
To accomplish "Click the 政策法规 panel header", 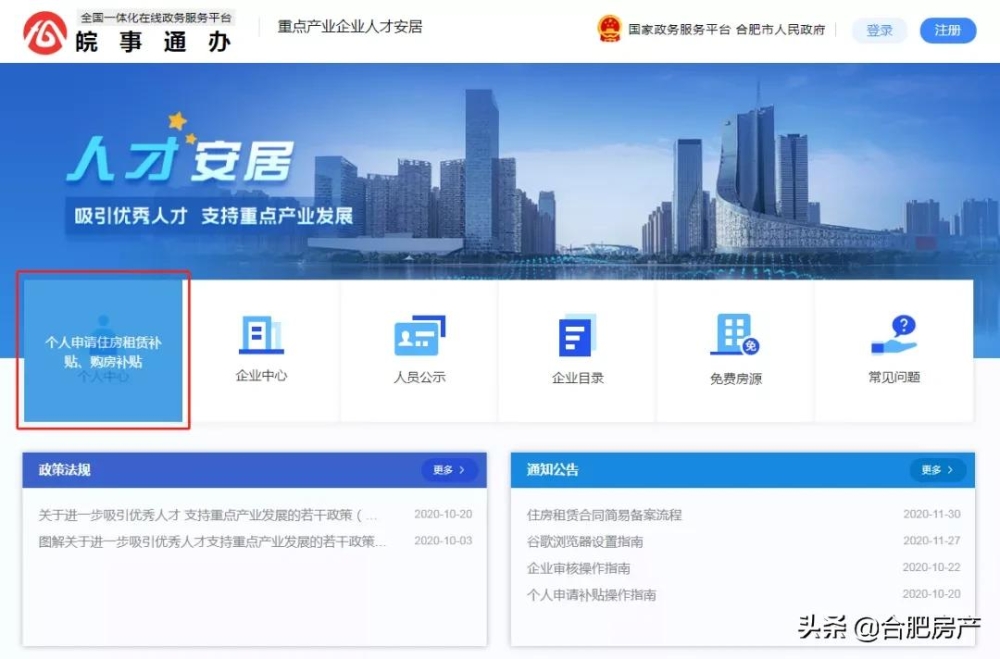I will coord(254,470).
